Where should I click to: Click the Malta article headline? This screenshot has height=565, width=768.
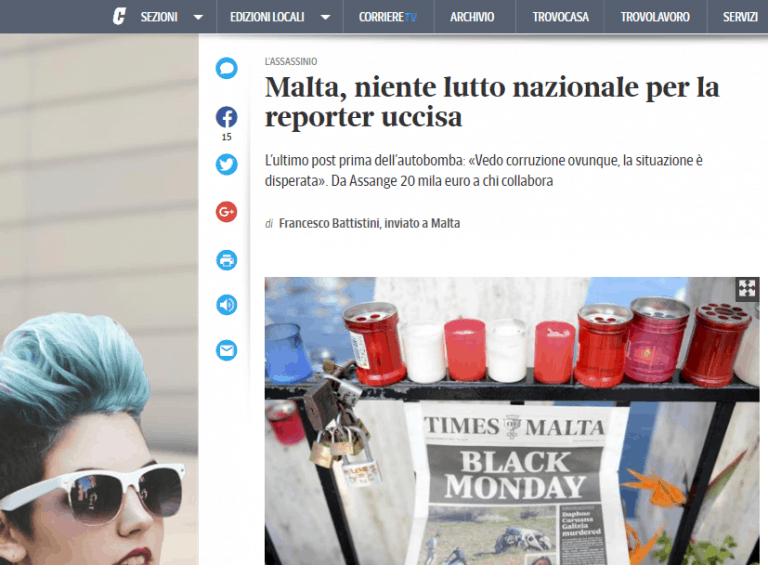(x=491, y=102)
